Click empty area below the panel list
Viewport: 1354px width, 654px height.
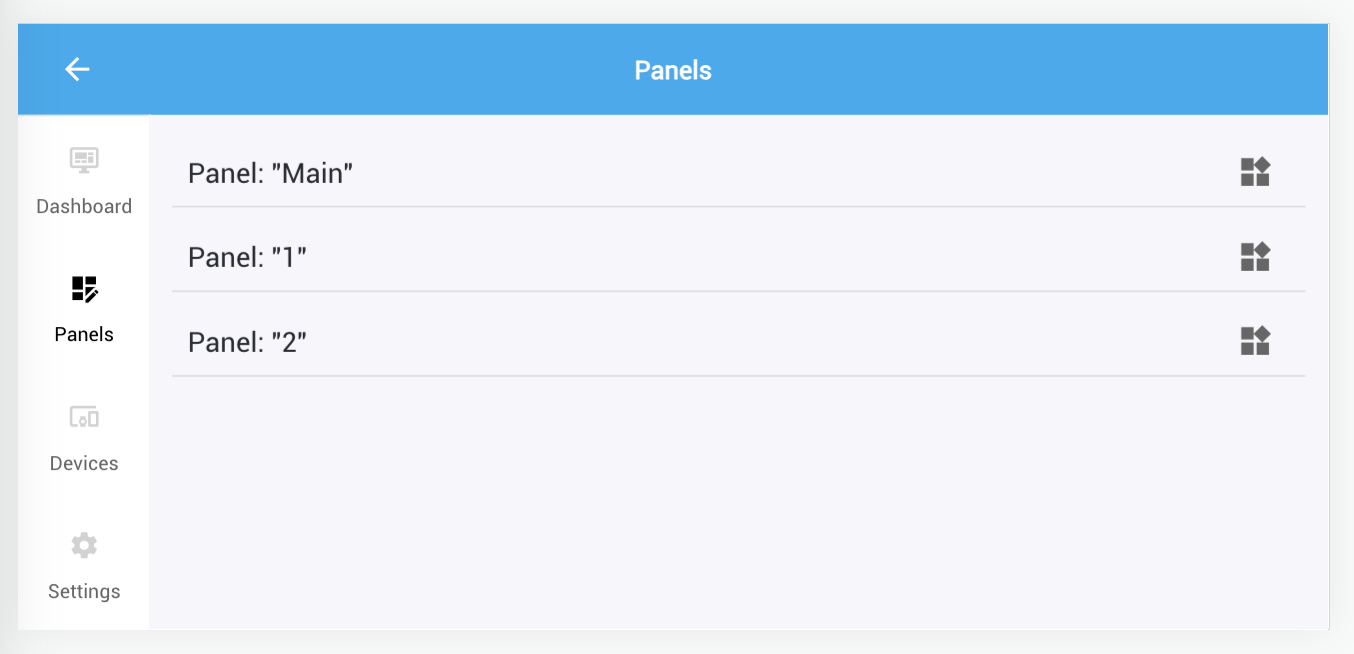740,500
